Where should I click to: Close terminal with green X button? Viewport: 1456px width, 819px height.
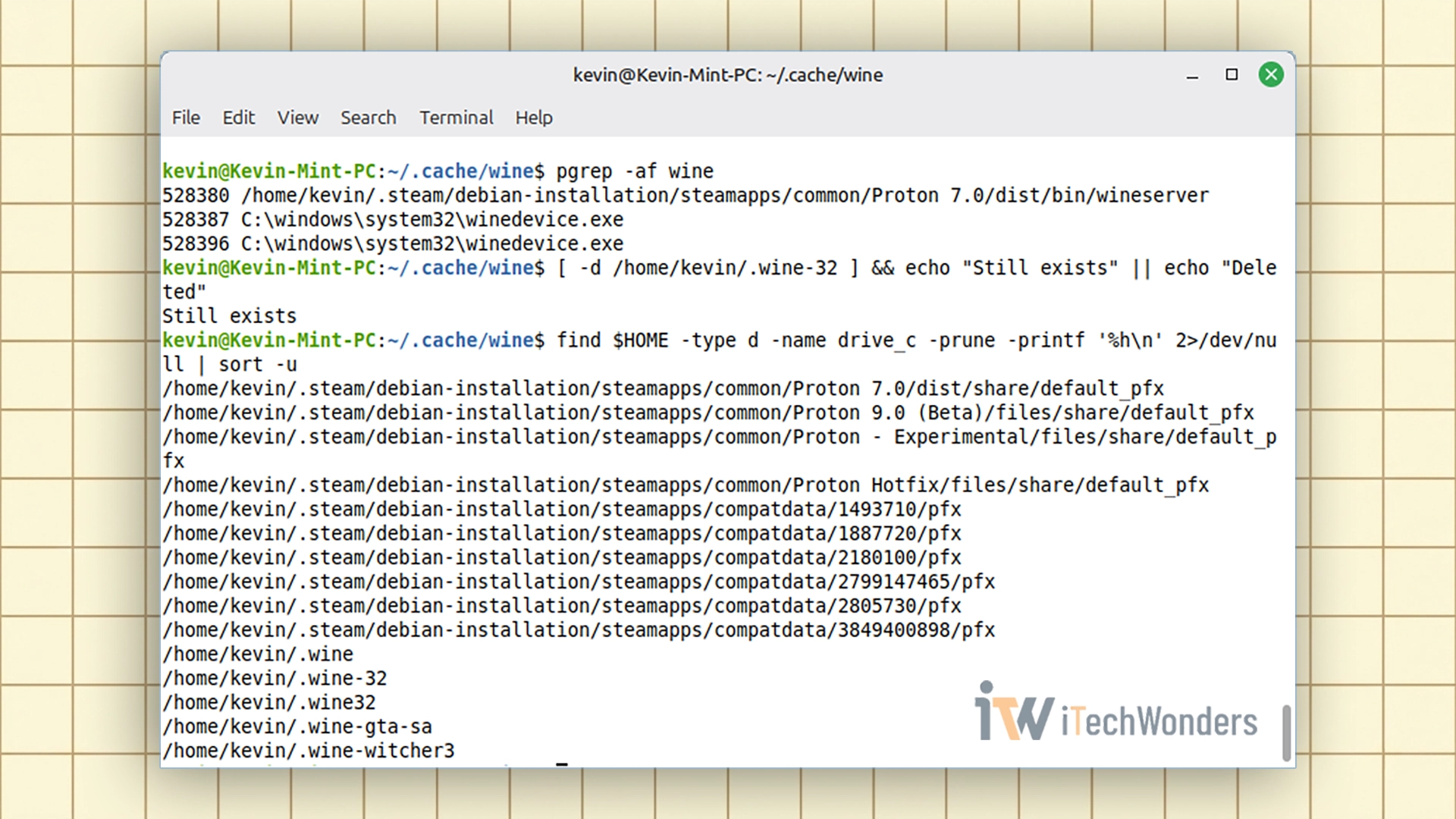point(1271,74)
